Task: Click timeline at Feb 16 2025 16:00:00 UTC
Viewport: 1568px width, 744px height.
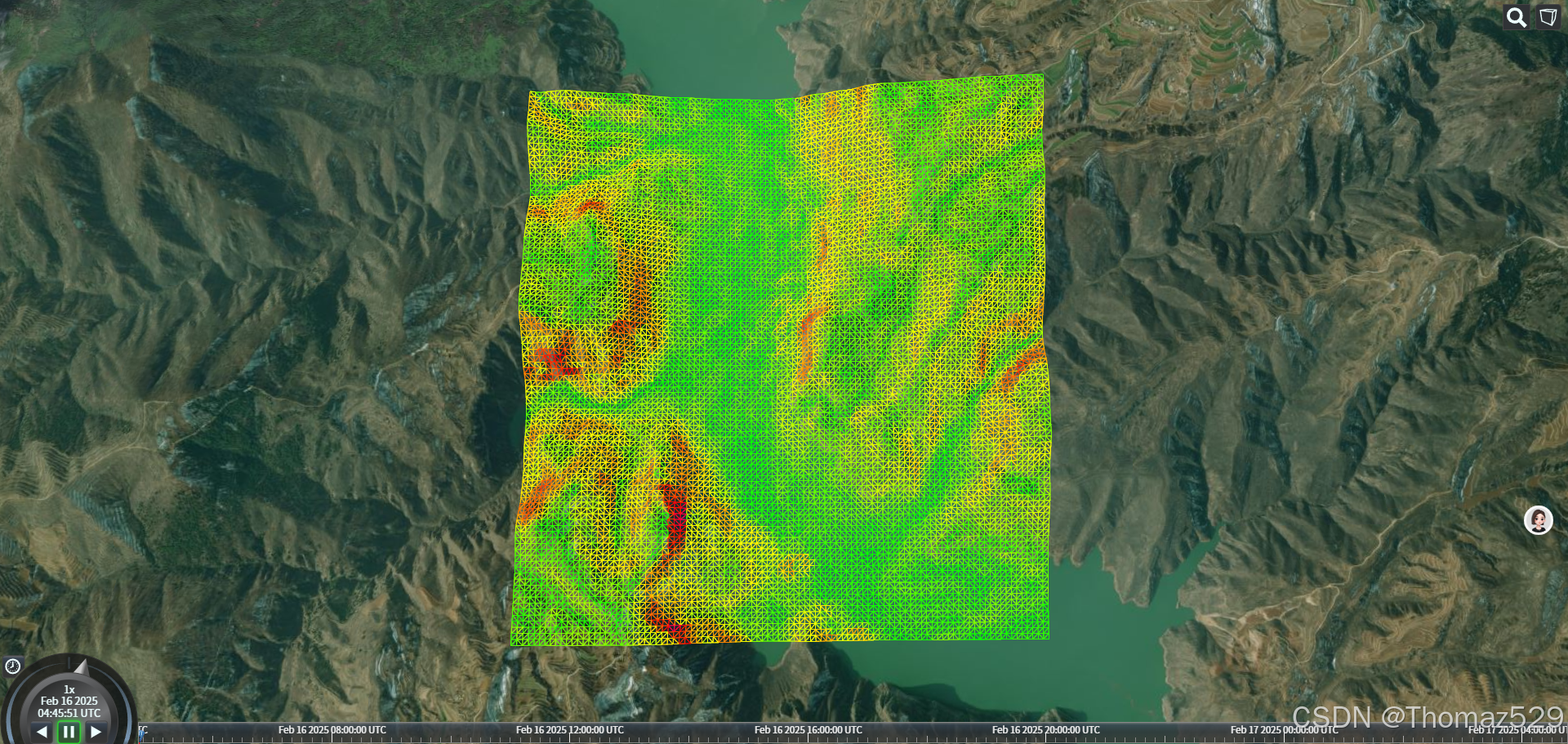Action: coord(808,730)
